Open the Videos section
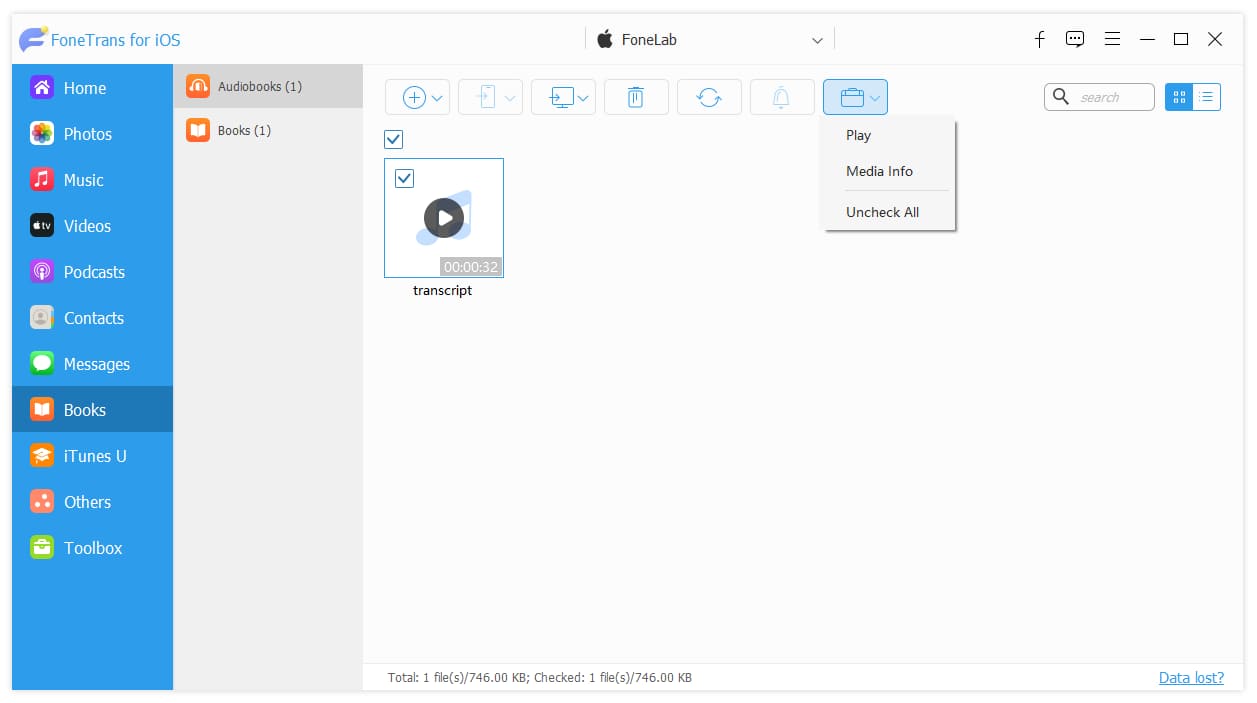The height and width of the screenshot is (703, 1257). click(92, 226)
